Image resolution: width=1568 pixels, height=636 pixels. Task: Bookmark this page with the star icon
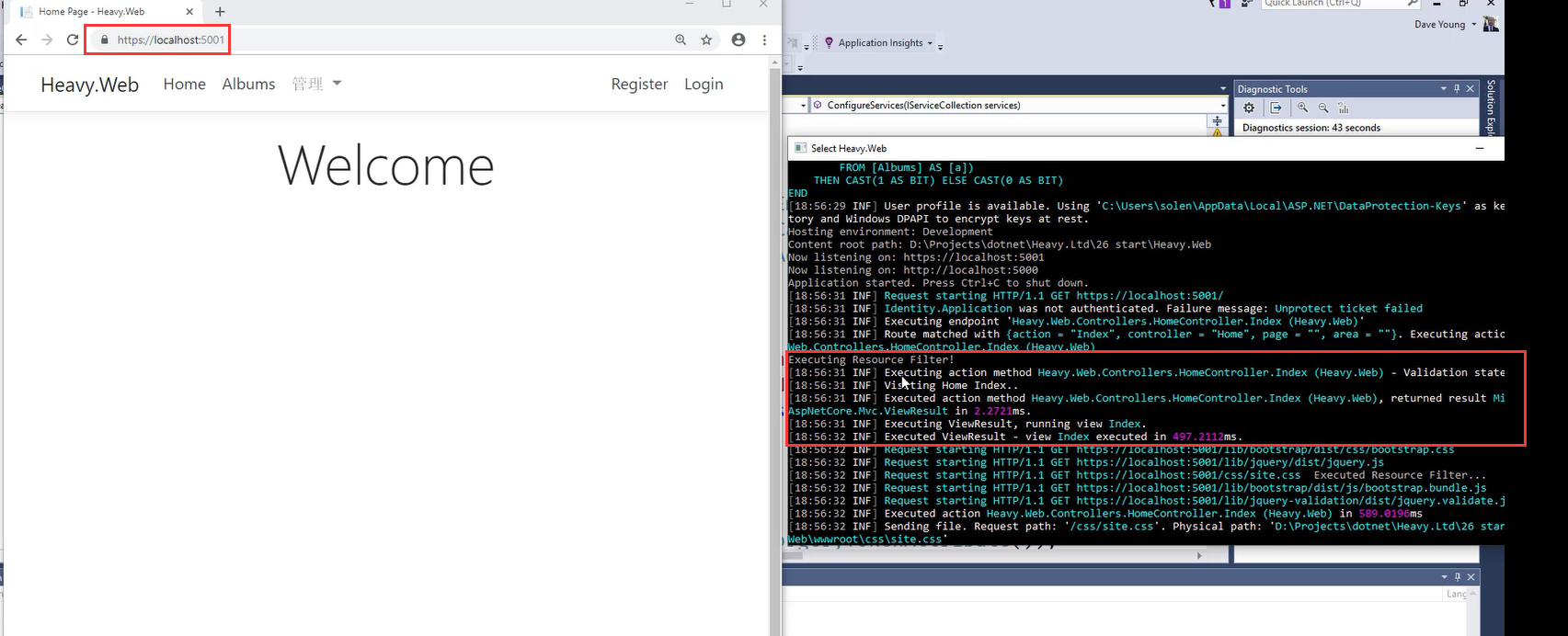pos(706,40)
